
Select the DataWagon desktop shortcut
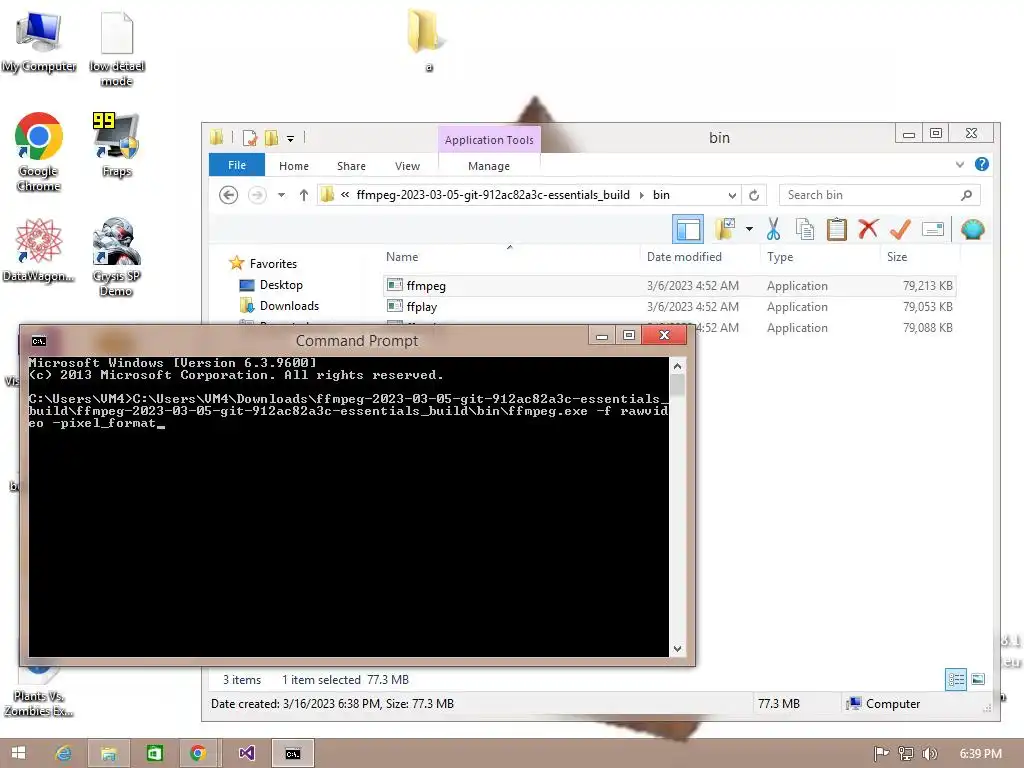pos(39,250)
